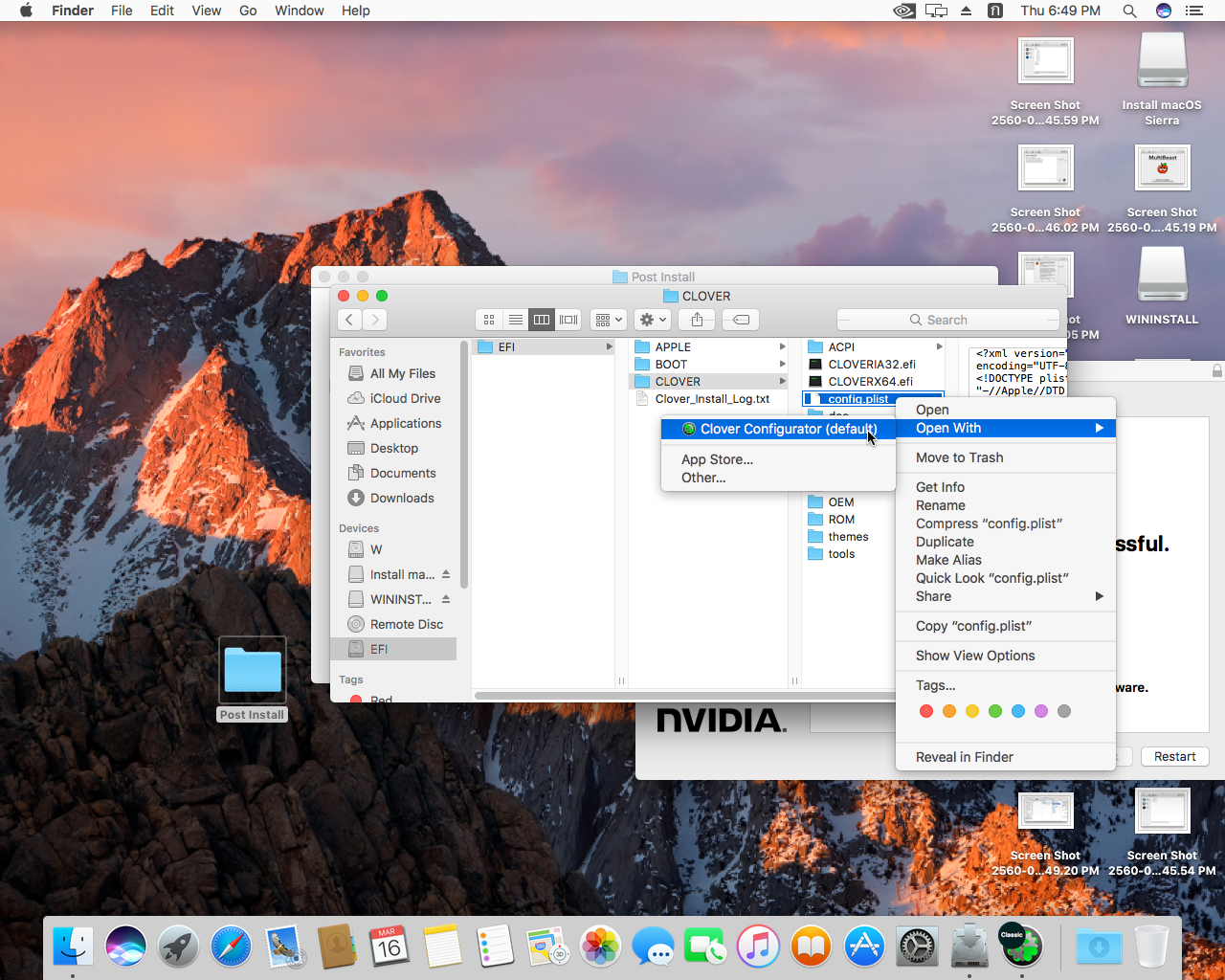Expand the APPLE folder in column

[x=782, y=346]
